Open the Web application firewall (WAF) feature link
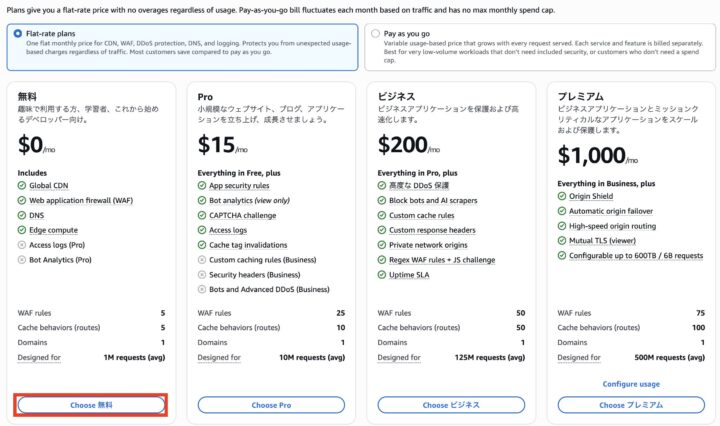 (x=81, y=201)
